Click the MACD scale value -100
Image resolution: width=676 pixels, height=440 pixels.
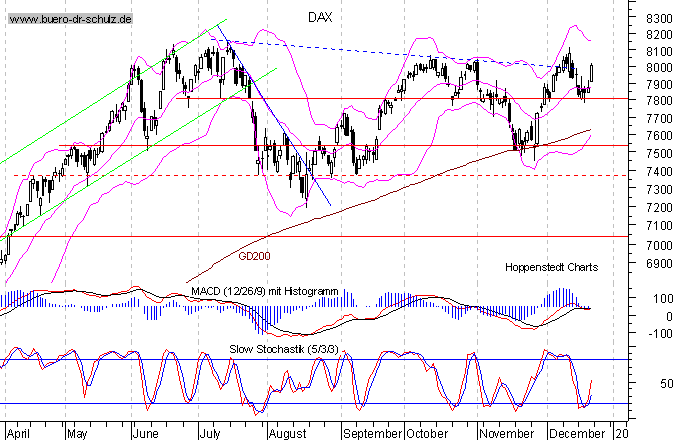(x=660, y=334)
